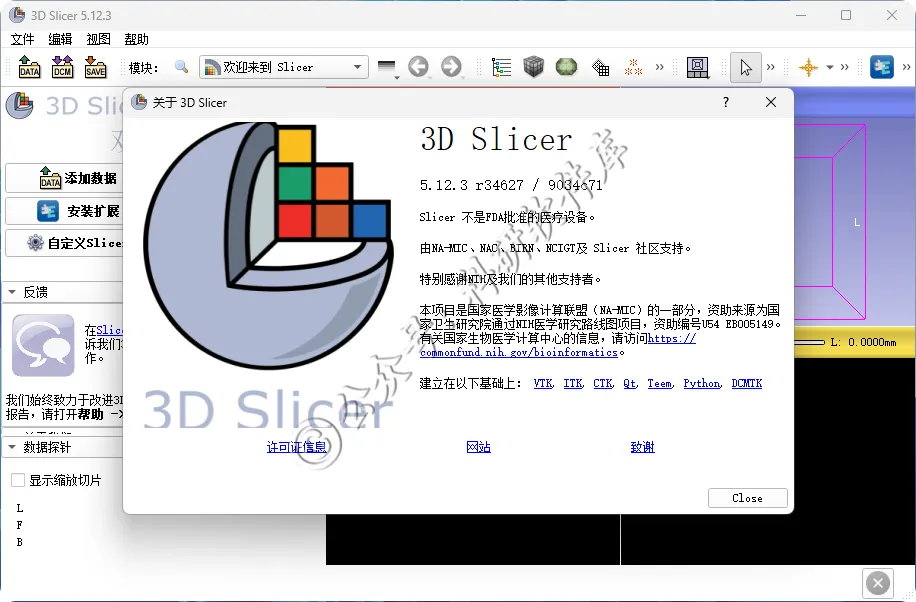Open the commonfund.nih.gov bioinformatics link

tap(519, 352)
